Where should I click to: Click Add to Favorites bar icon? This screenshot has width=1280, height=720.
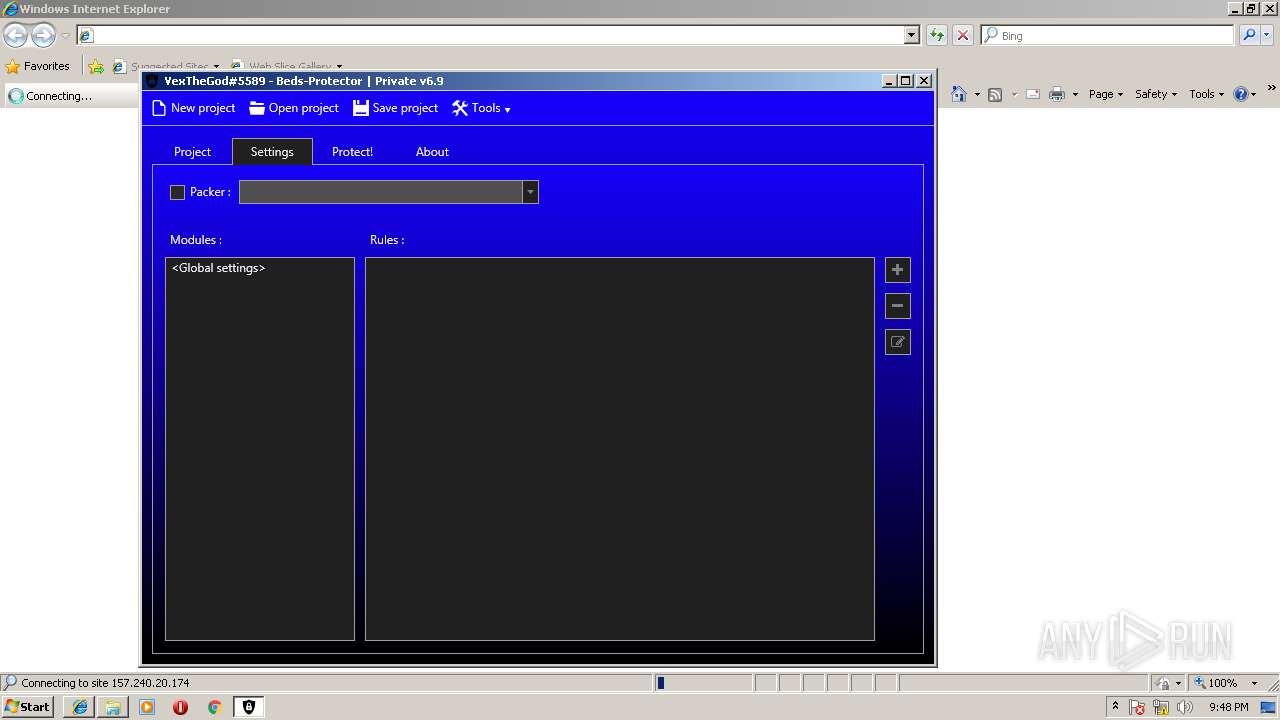tap(96, 67)
